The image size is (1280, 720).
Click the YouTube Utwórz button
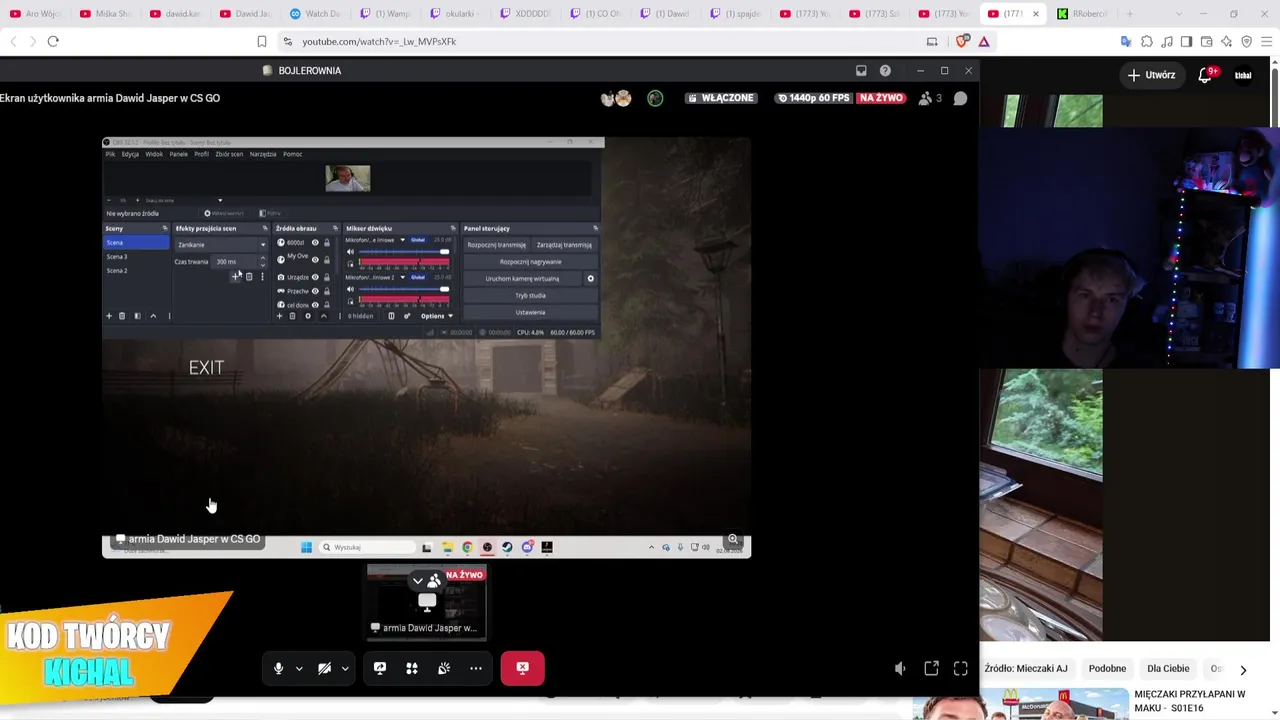[x=1151, y=75]
